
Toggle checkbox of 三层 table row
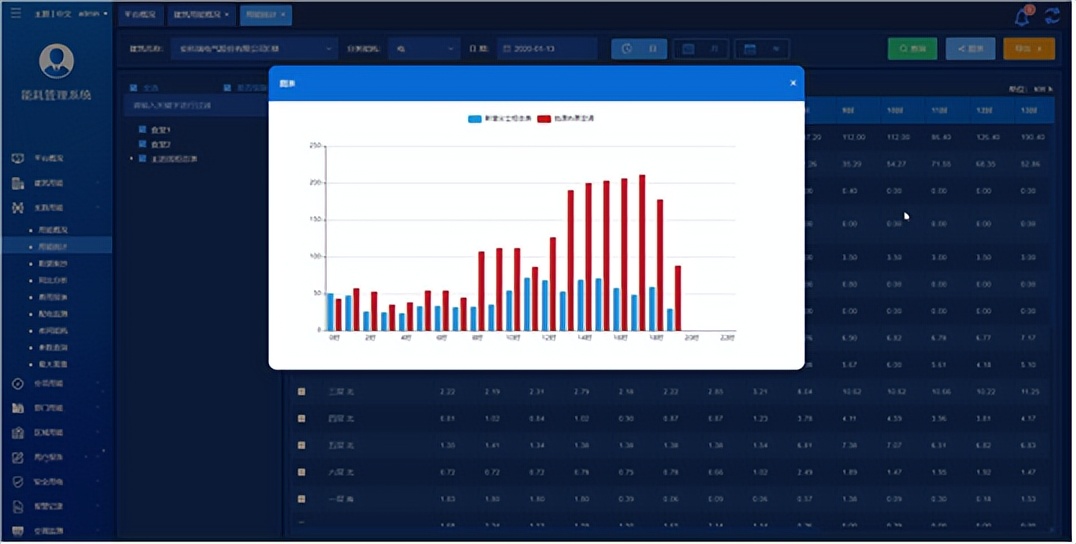pos(301,391)
